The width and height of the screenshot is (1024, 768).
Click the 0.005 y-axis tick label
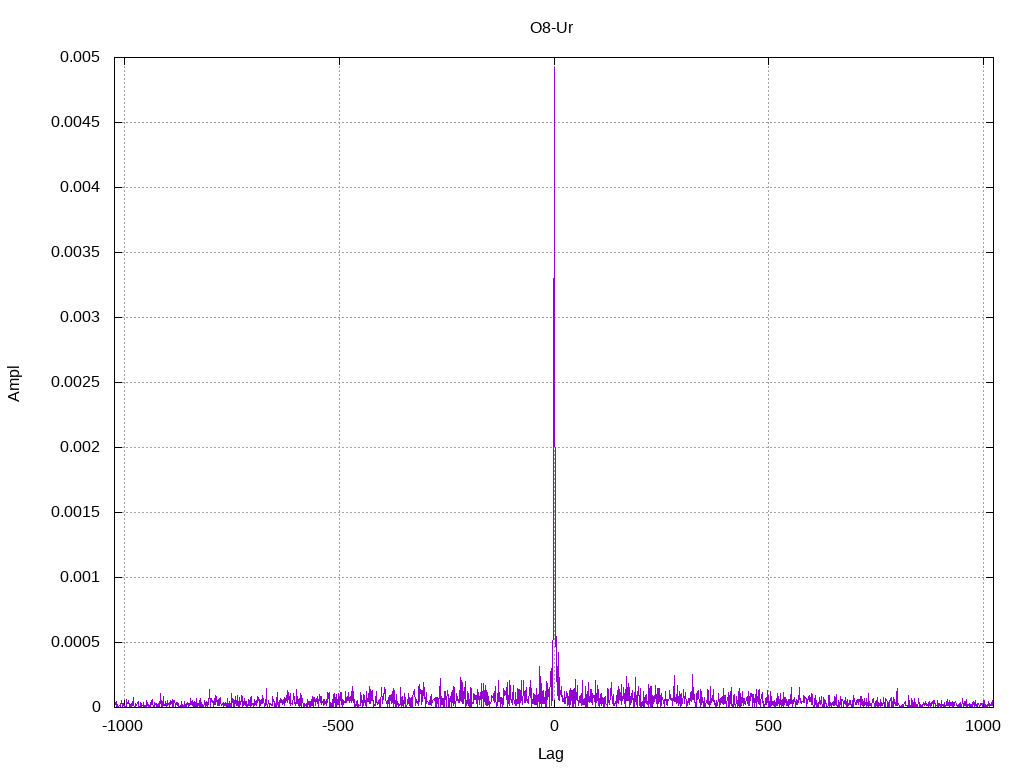pos(80,57)
